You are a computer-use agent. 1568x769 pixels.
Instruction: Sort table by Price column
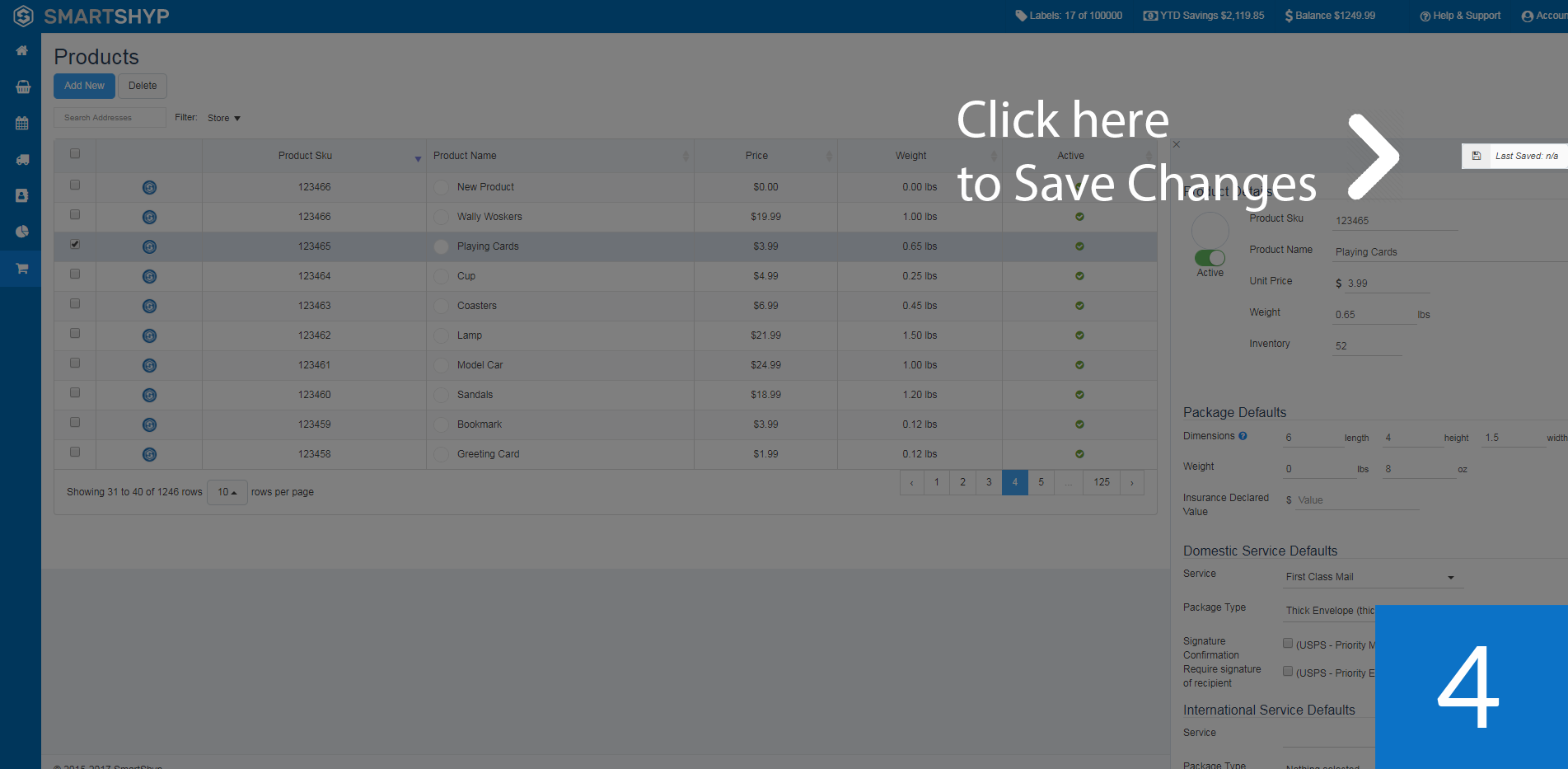pyautogui.click(x=765, y=156)
